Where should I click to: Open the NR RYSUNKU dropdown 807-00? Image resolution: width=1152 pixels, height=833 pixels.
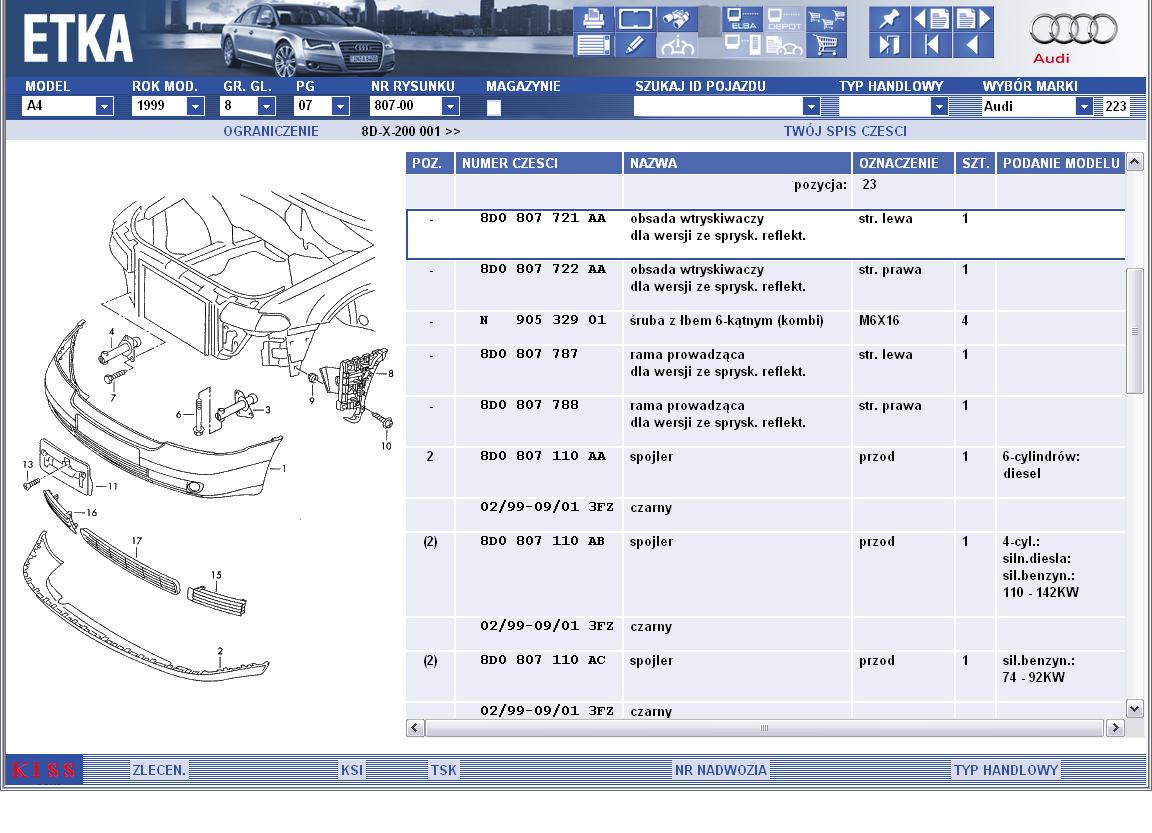414,106
